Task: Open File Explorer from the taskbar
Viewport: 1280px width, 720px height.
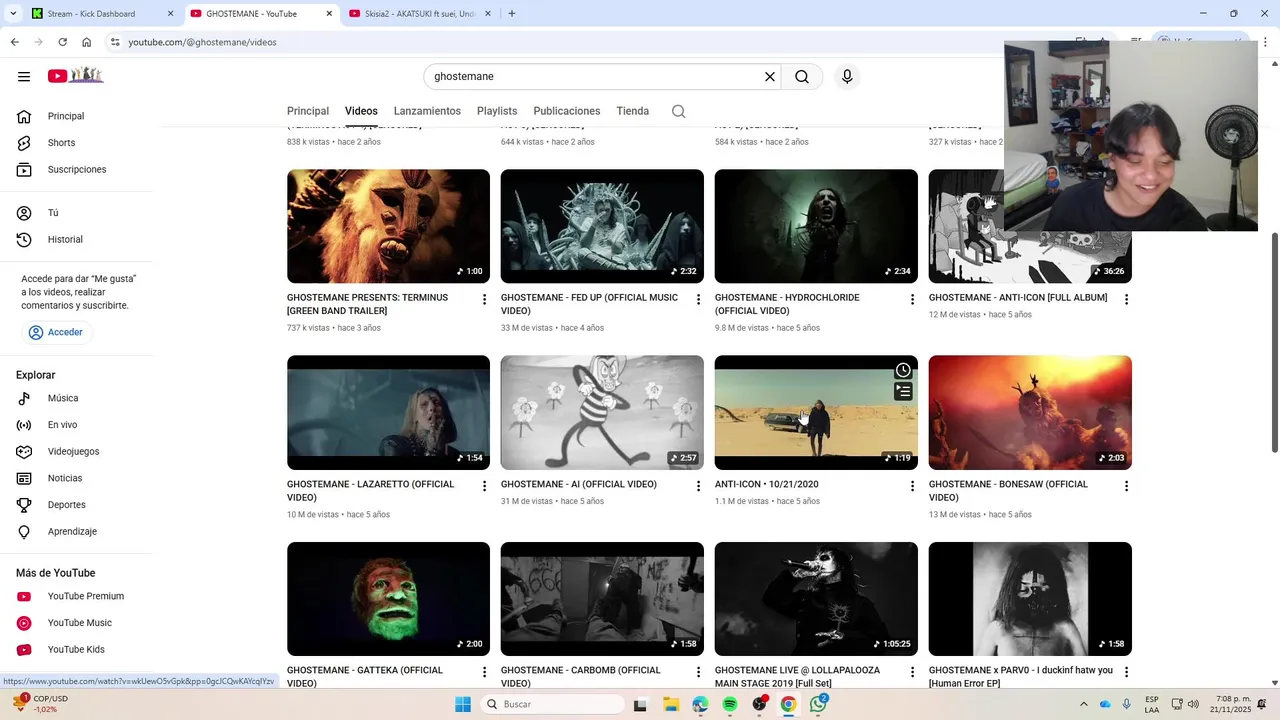Action: pos(671,704)
